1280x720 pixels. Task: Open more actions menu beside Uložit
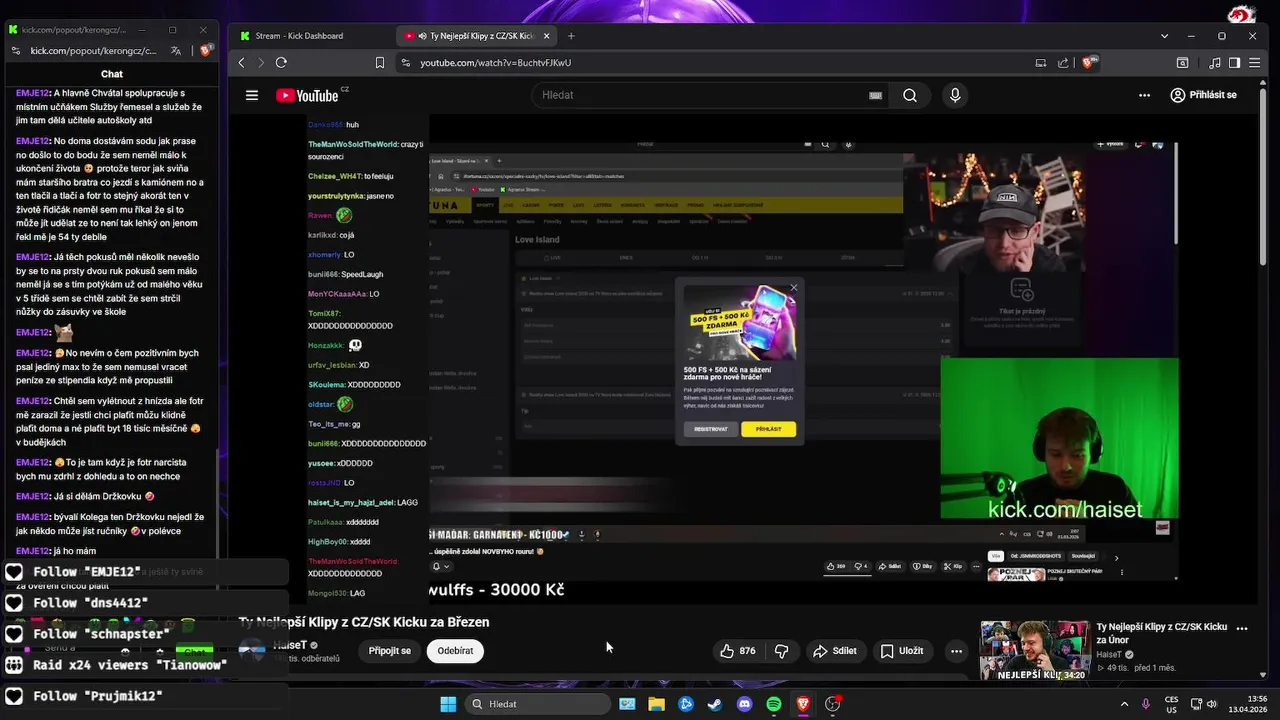click(x=956, y=651)
